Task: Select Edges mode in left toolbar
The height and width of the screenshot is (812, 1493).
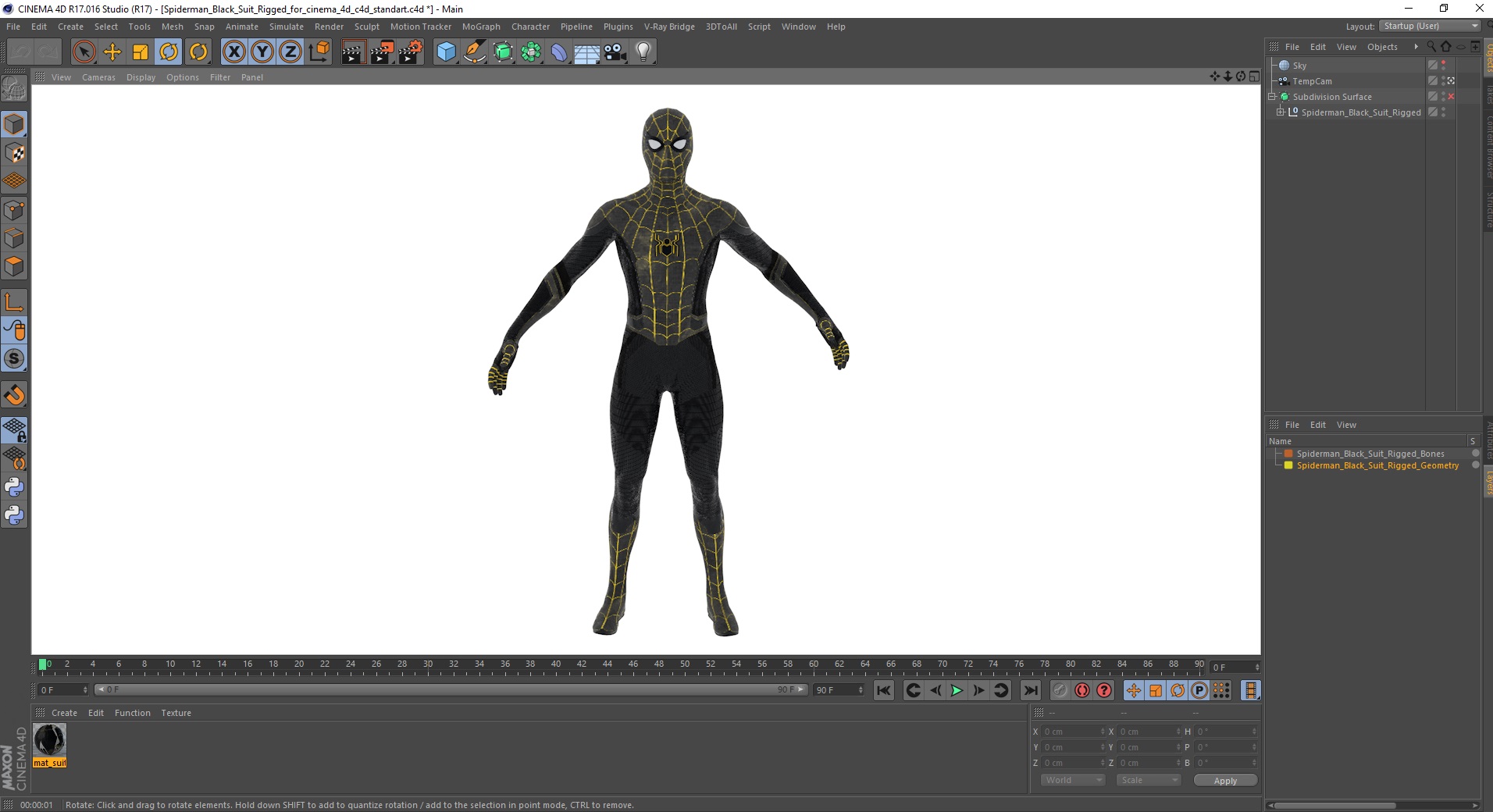Action: coord(14,238)
